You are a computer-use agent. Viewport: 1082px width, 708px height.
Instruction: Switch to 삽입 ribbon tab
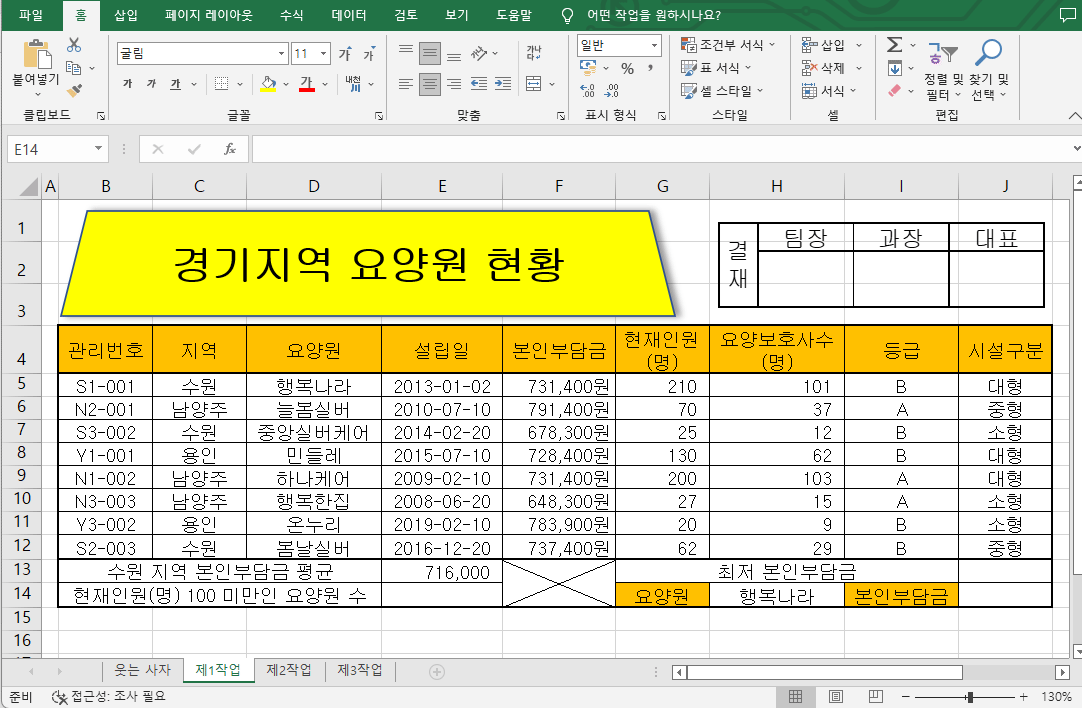click(x=126, y=15)
